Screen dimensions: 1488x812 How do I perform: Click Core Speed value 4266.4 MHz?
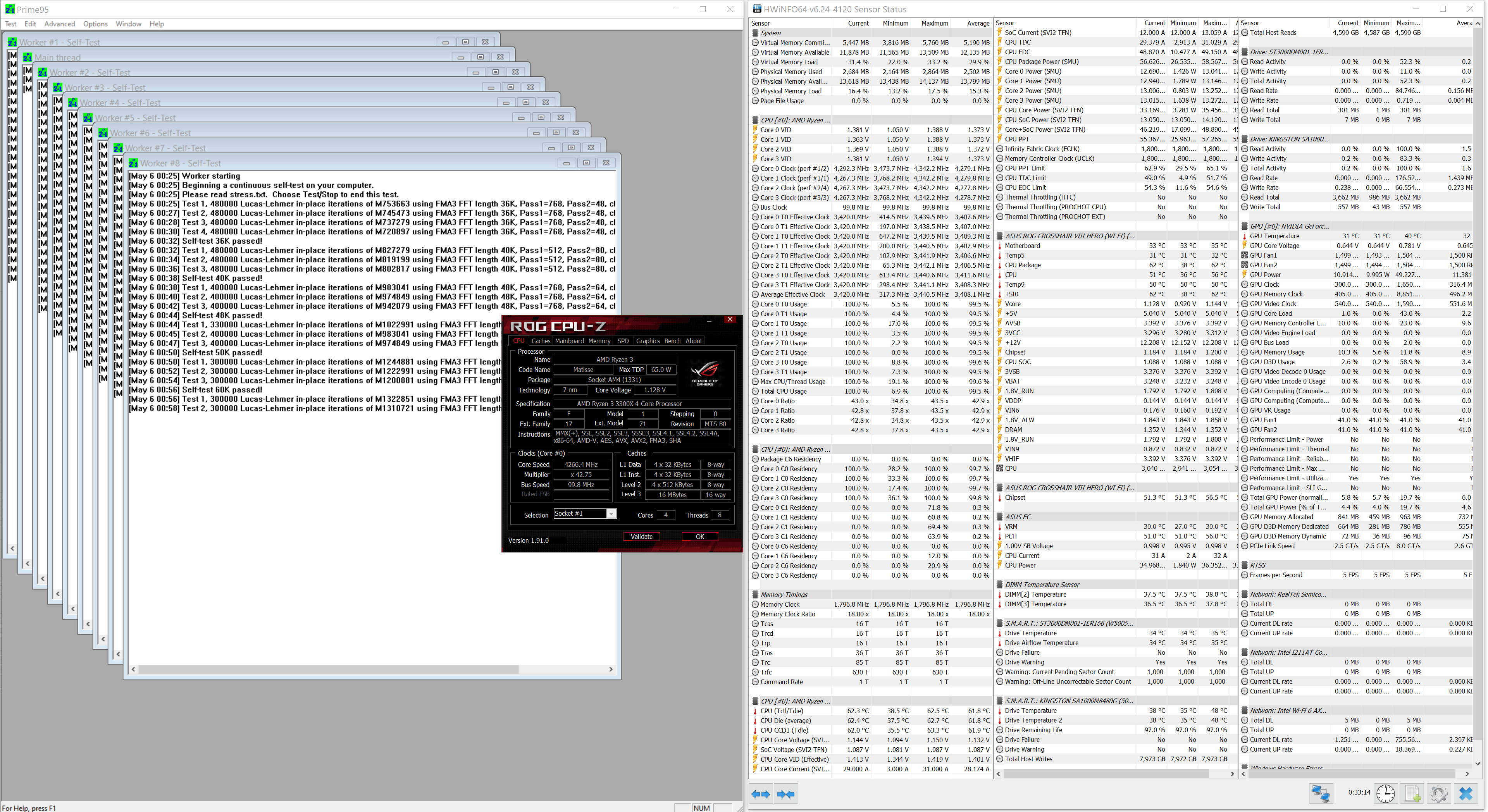point(580,464)
